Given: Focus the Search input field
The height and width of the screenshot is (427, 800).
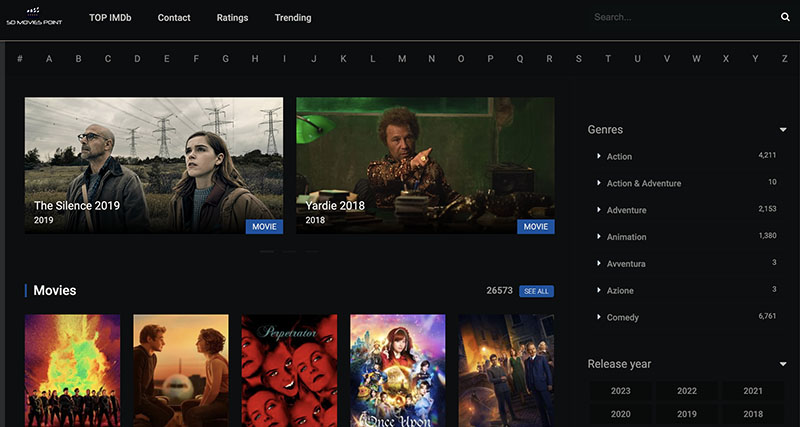Looking at the screenshot, I should click(681, 17).
